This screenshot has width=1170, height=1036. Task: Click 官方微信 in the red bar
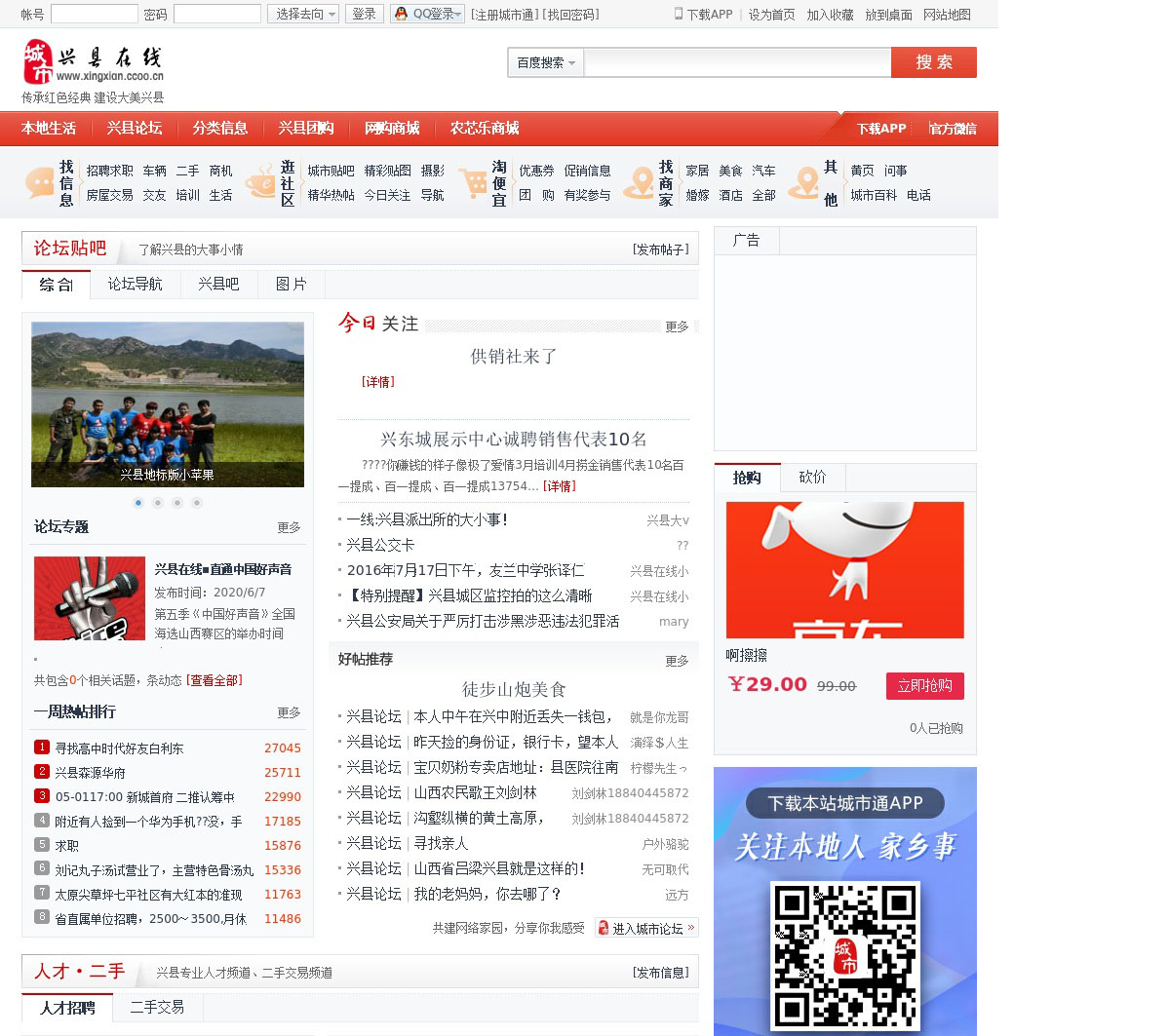(953, 129)
